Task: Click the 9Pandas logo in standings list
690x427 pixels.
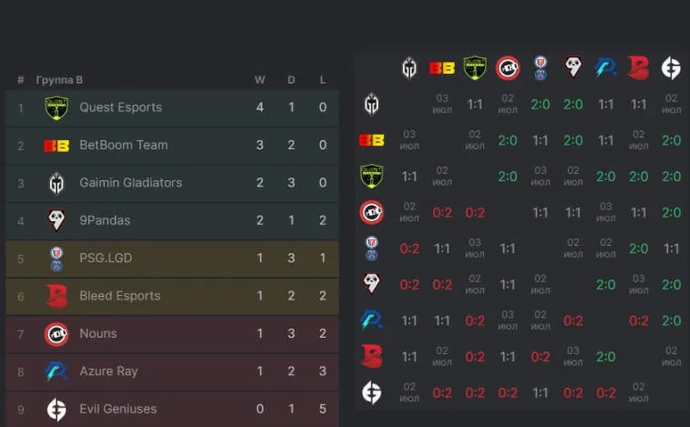Action: (56, 221)
